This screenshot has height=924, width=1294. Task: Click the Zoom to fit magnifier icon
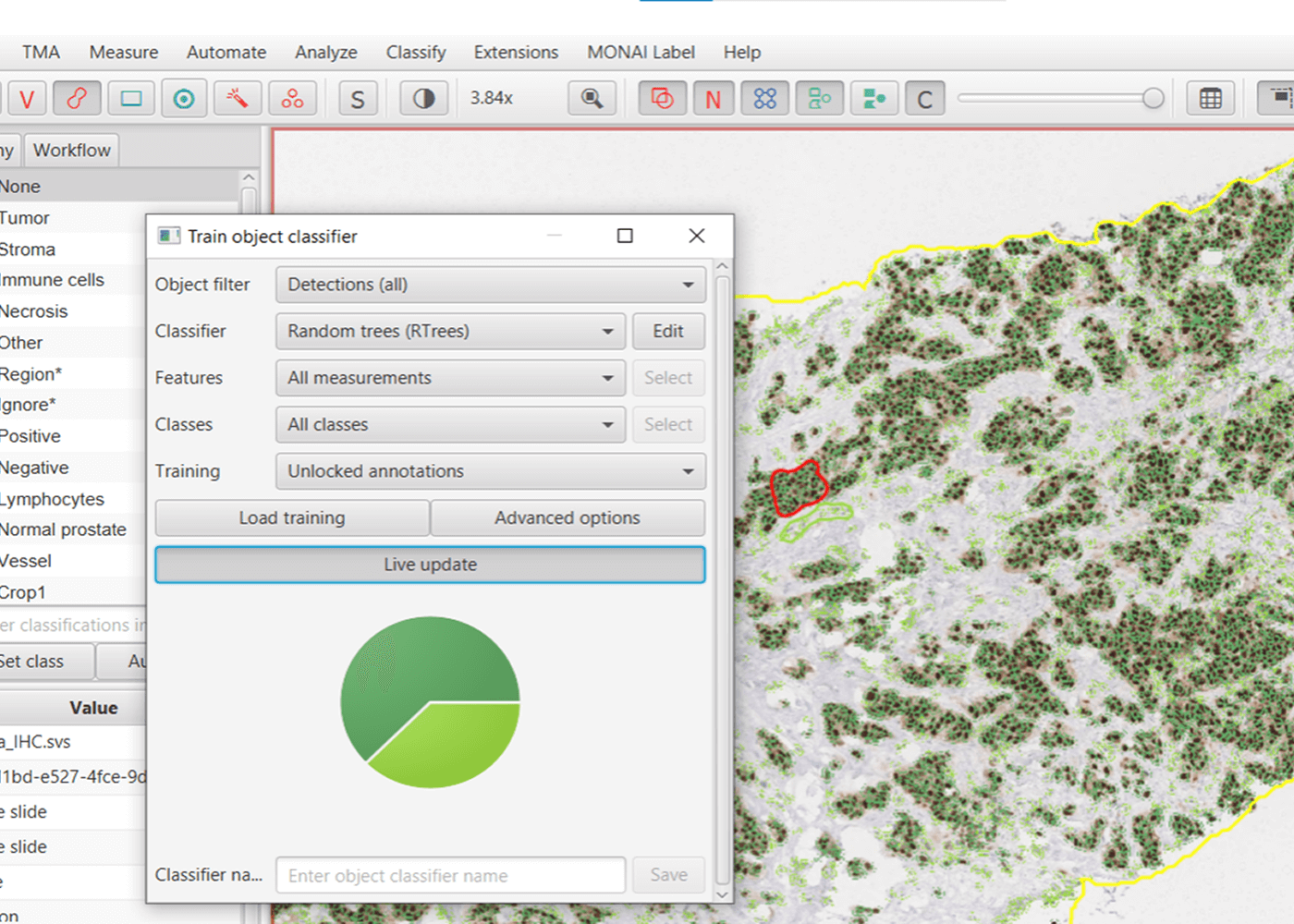coord(592,98)
